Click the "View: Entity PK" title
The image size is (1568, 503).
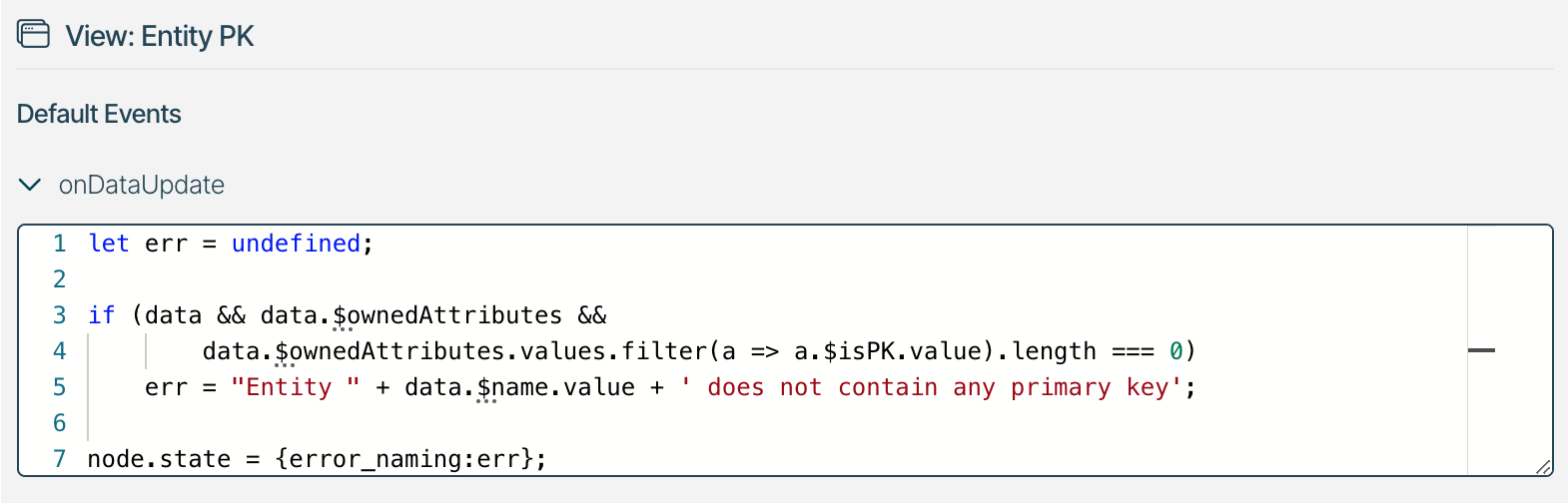pos(160,36)
